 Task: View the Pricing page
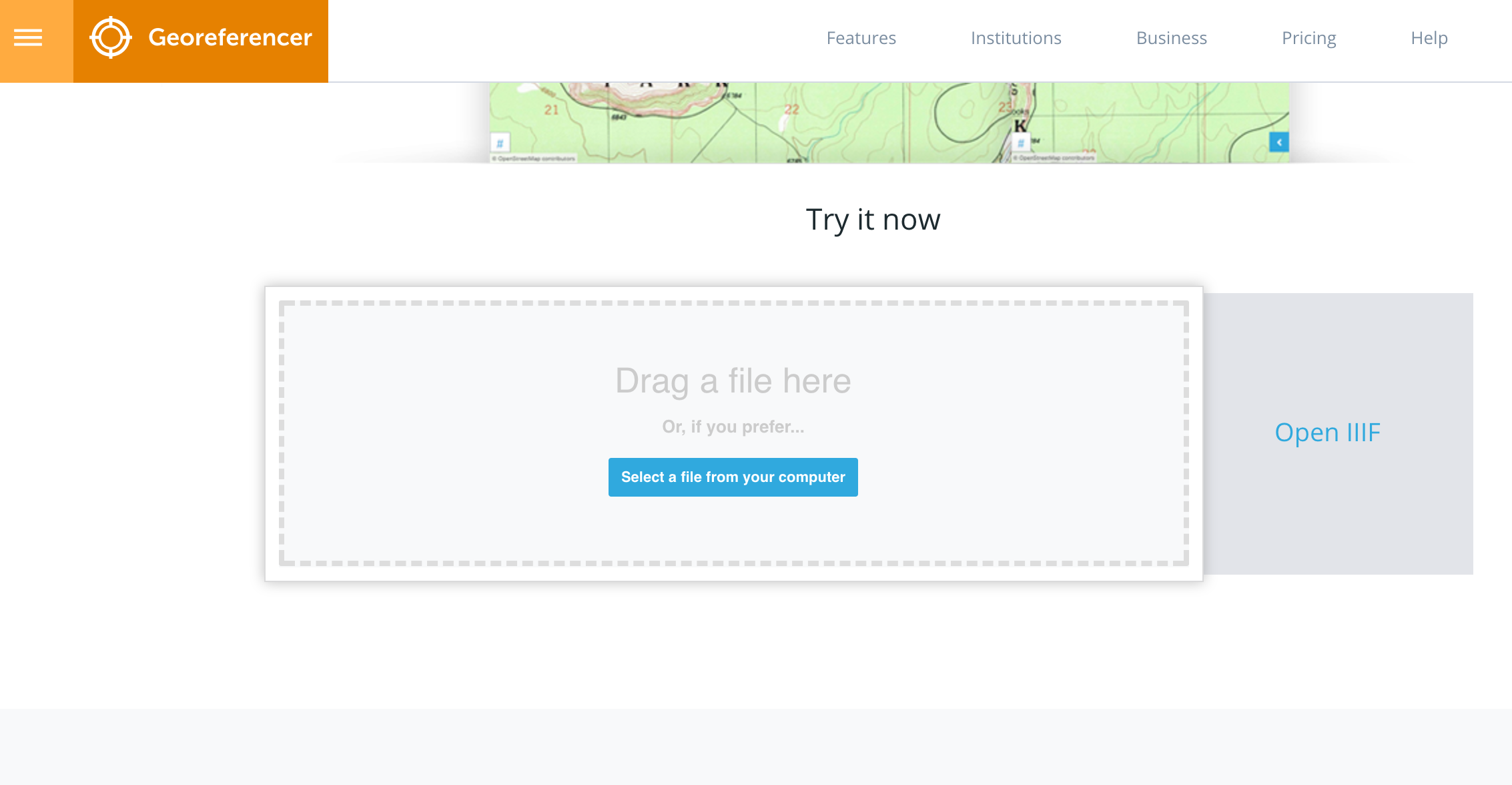coord(1308,38)
